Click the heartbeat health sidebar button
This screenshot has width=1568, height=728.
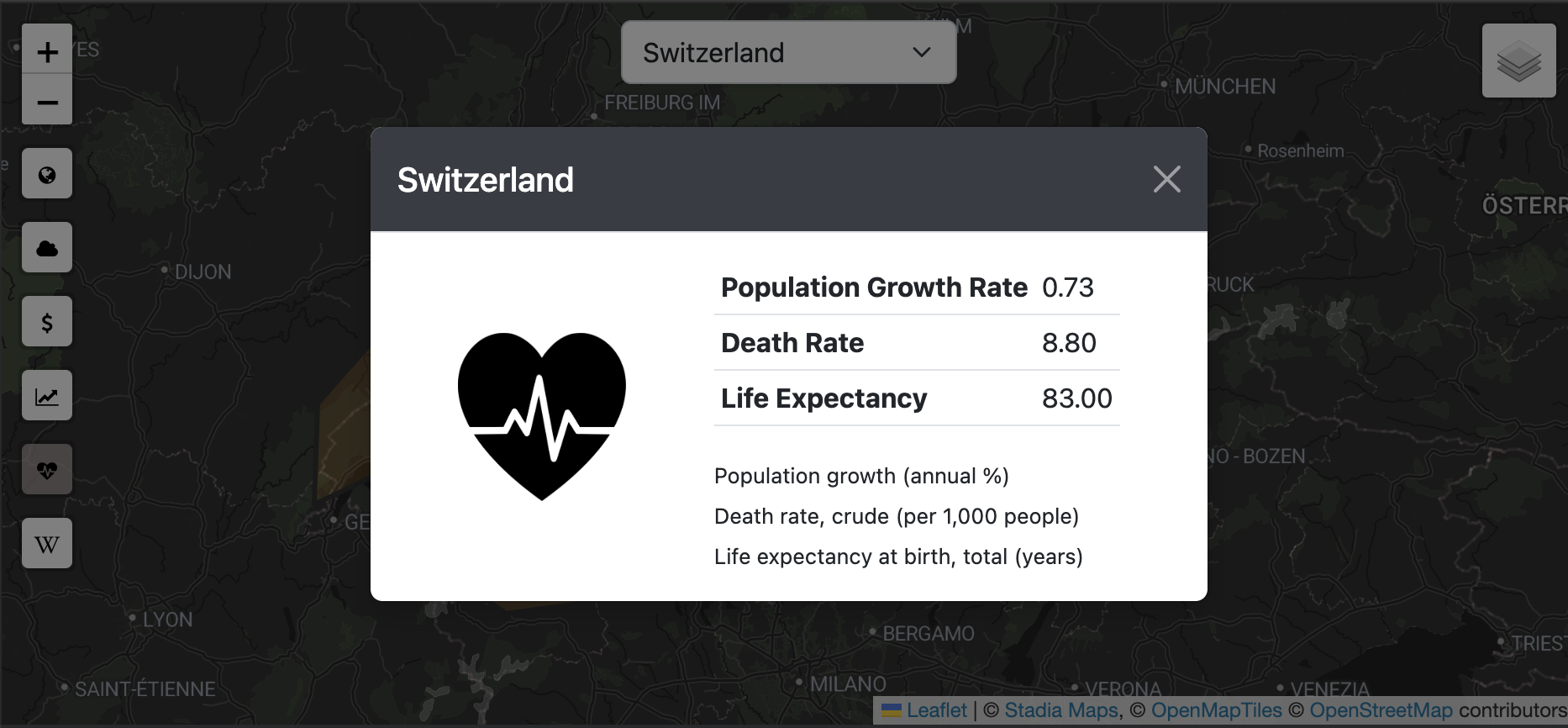[x=47, y=470]
